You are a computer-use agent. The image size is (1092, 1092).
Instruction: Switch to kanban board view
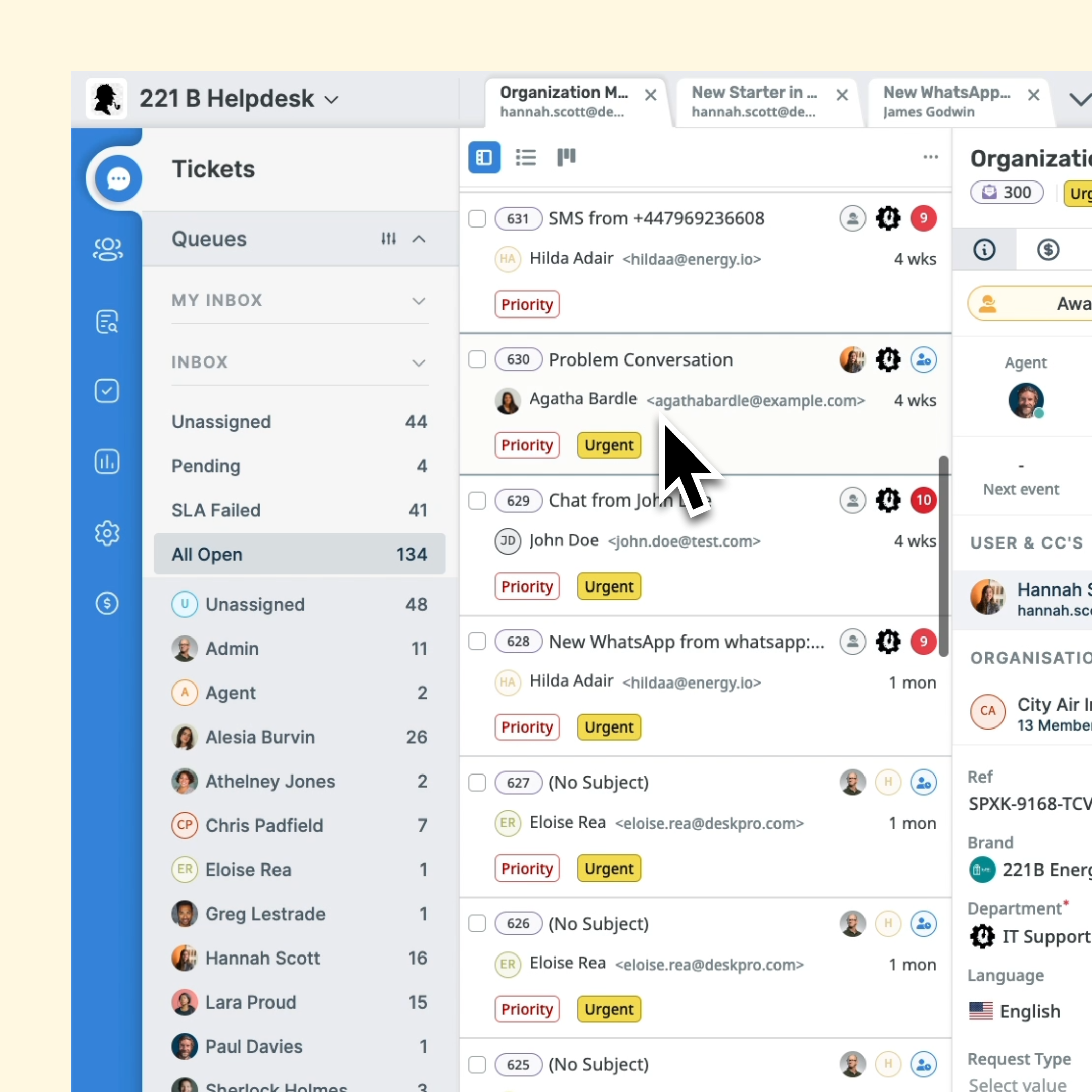point(566,157)
